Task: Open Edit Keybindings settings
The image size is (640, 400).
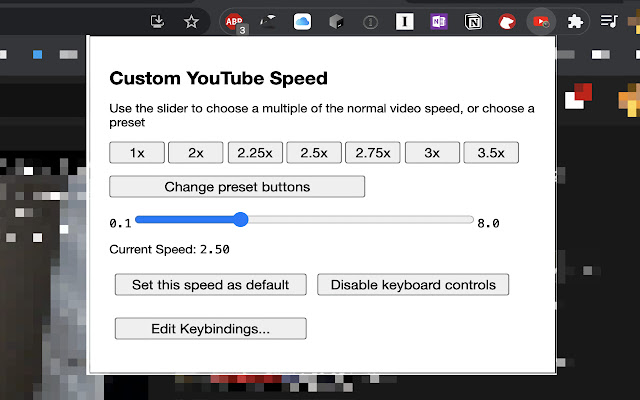Action: (x=211, y=329)
